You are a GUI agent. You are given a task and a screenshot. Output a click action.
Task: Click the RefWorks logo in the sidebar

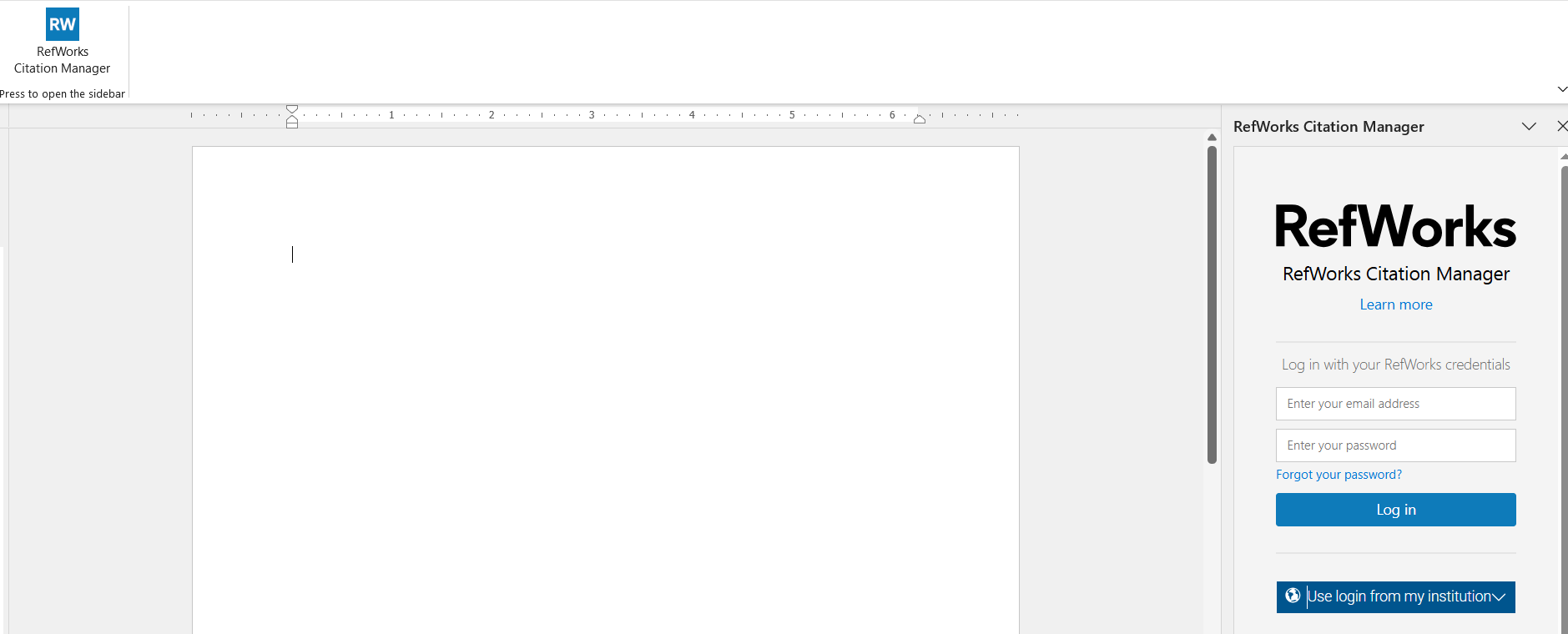pyautogui.click(x=1395, y=227)
